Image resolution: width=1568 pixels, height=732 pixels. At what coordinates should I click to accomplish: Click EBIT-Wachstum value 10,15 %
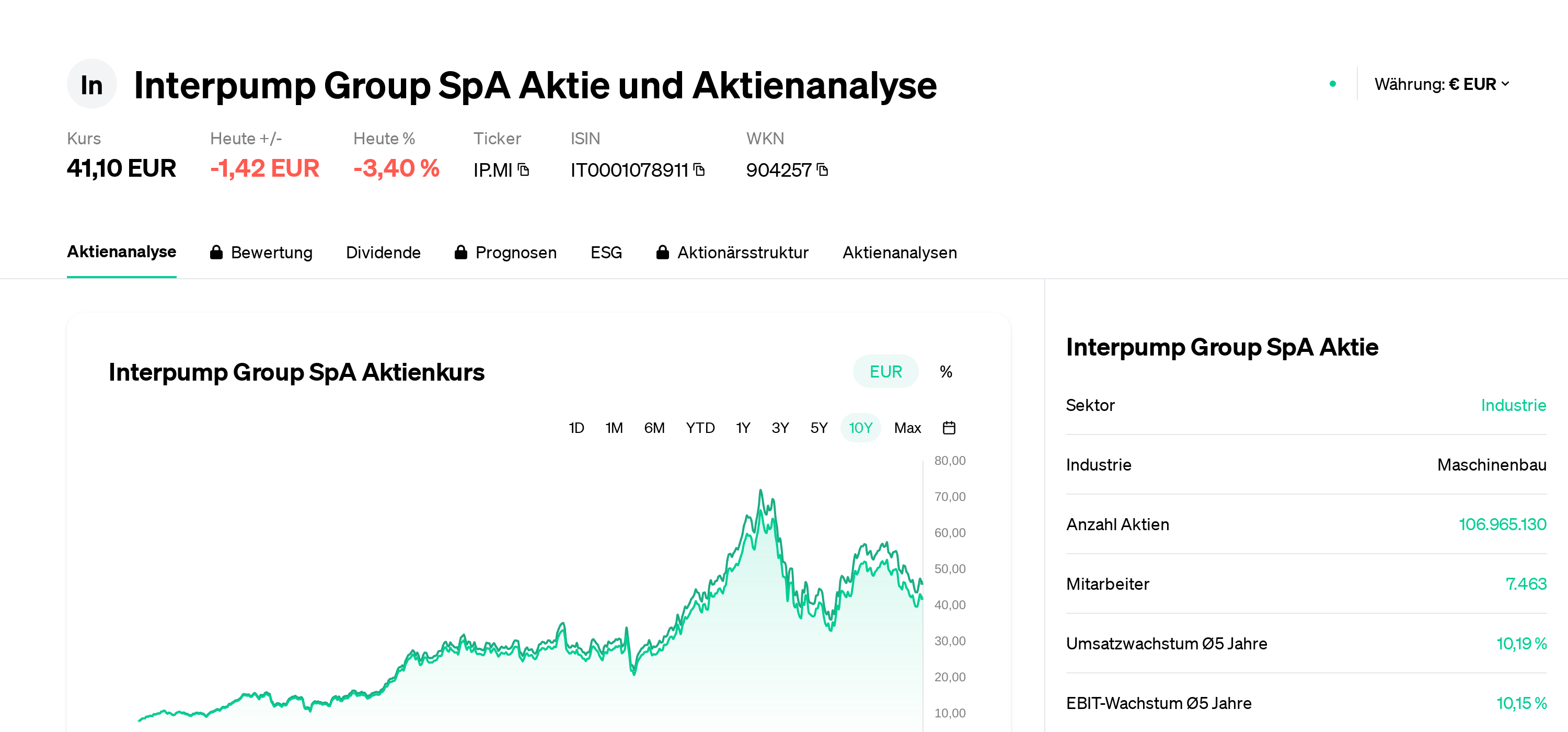click(1521, 703)
